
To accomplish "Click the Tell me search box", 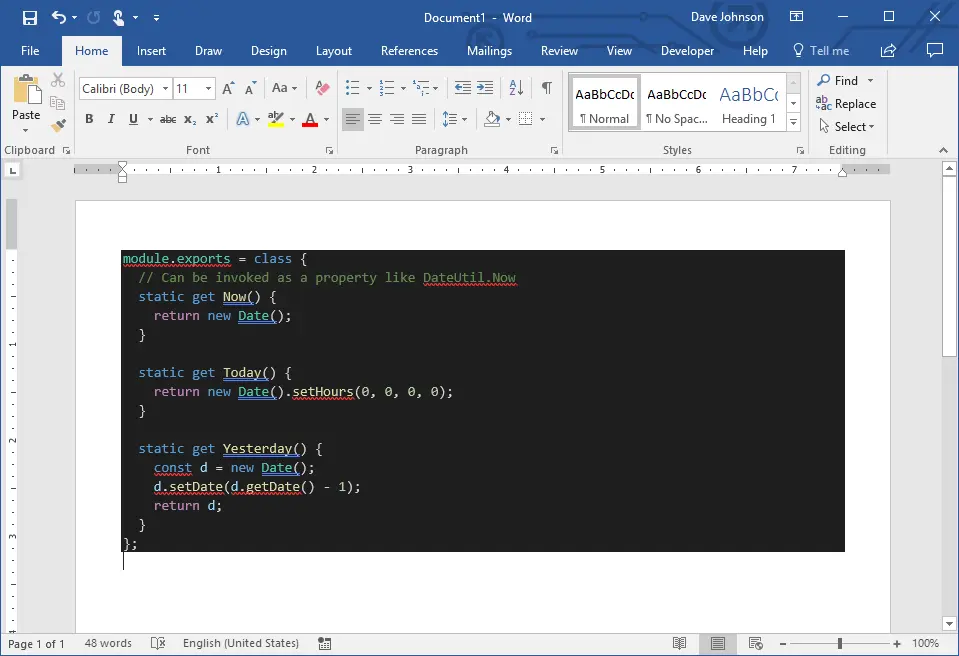I will coord(821,51).
